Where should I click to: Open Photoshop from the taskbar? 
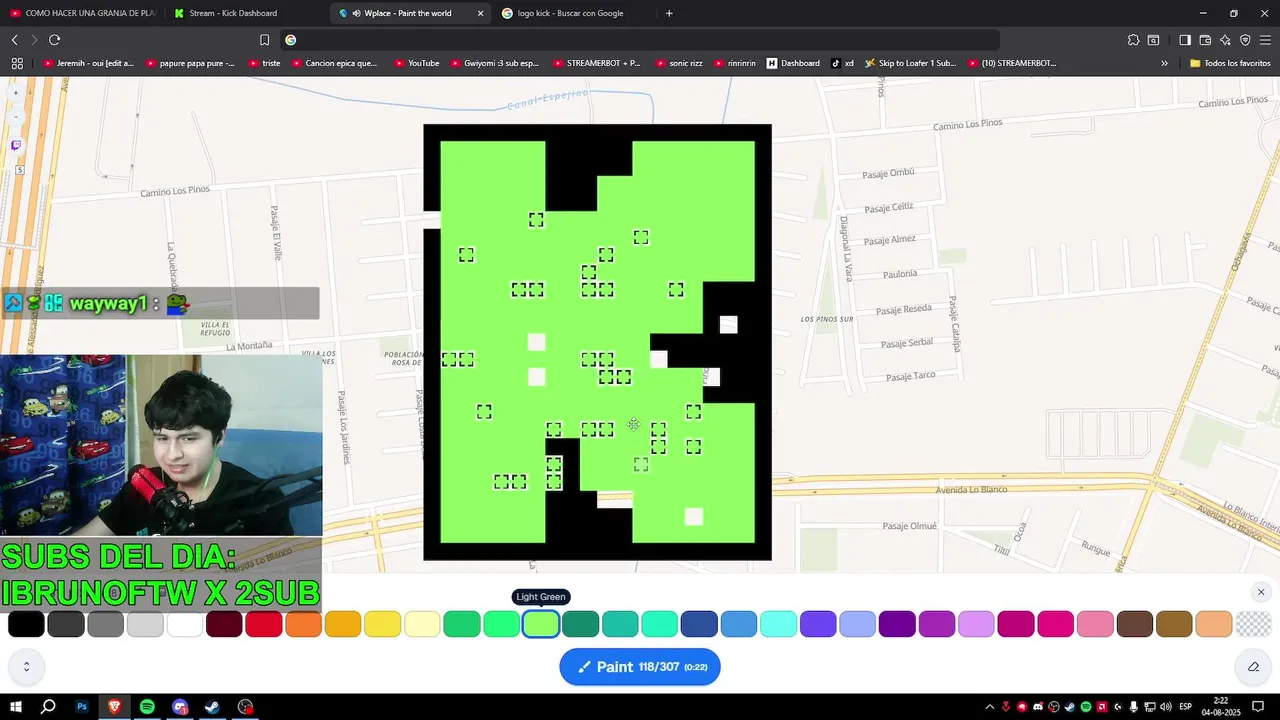pos(82,707)
